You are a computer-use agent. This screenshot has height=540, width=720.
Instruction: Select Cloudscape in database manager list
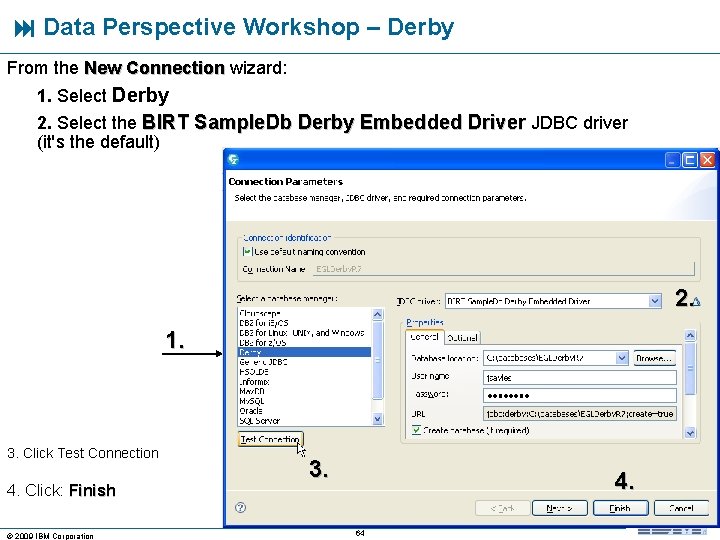(304, 313)
